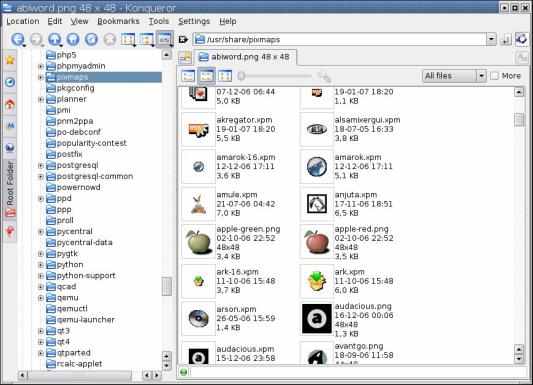Click the Back navigation arrow icon
The image size is (533, 385).
tap(17, 39)
